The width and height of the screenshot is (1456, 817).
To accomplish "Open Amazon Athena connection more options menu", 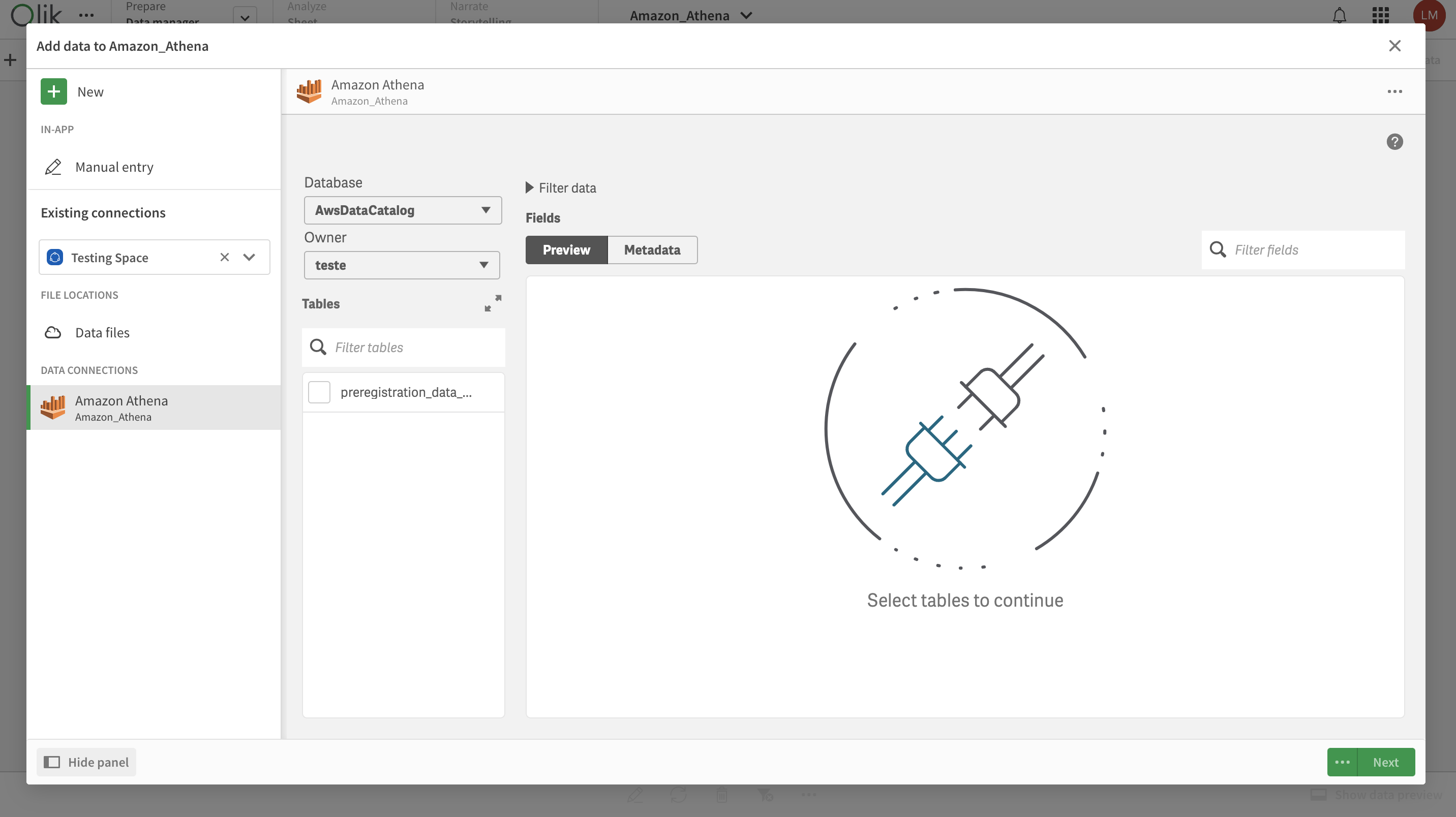I will pyautogui.click(x=1394, y=91).
